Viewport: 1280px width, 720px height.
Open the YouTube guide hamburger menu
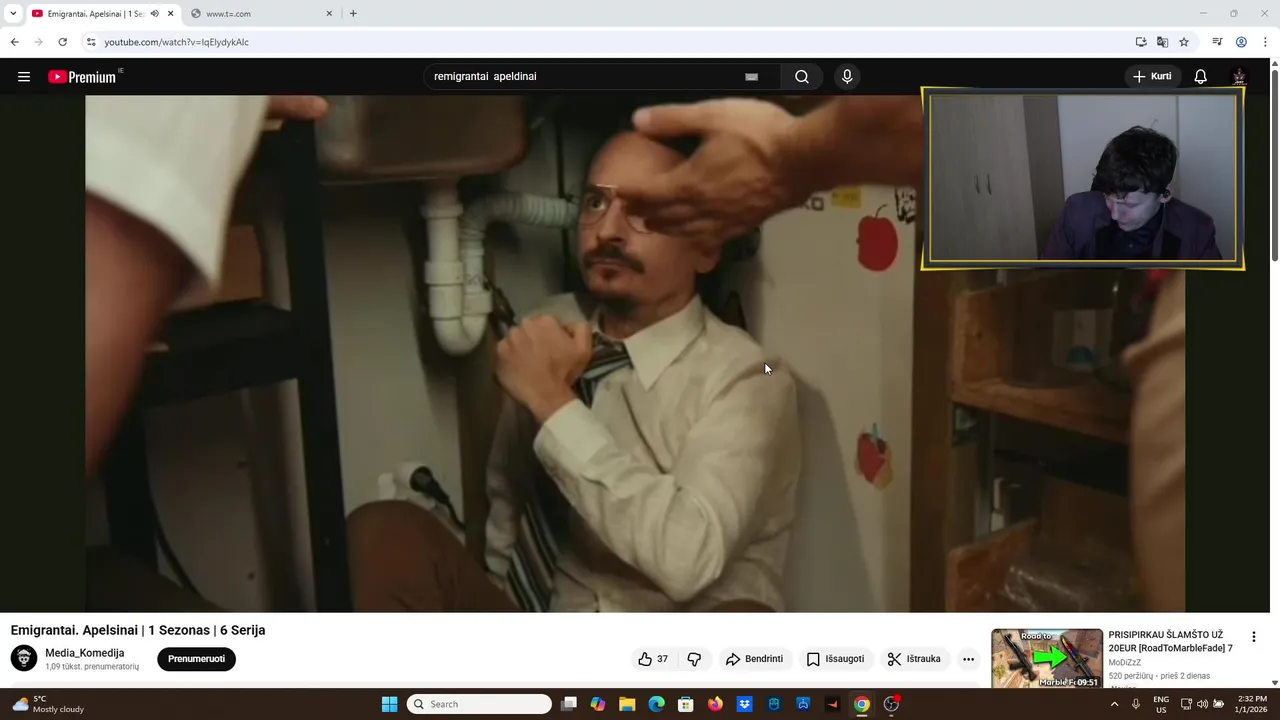point(24,77)
